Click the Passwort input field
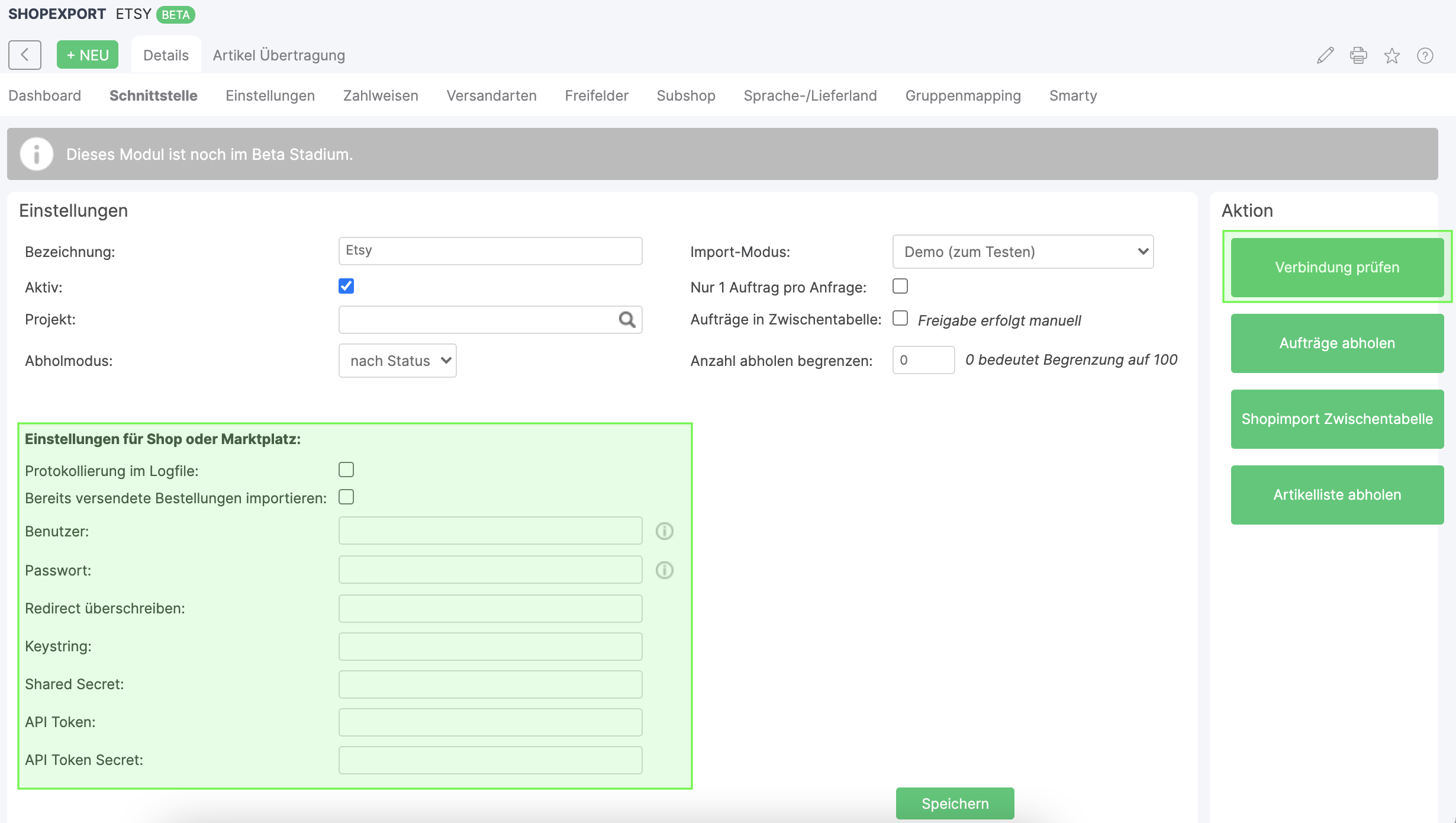1456x823 pixels. [491, 570]
